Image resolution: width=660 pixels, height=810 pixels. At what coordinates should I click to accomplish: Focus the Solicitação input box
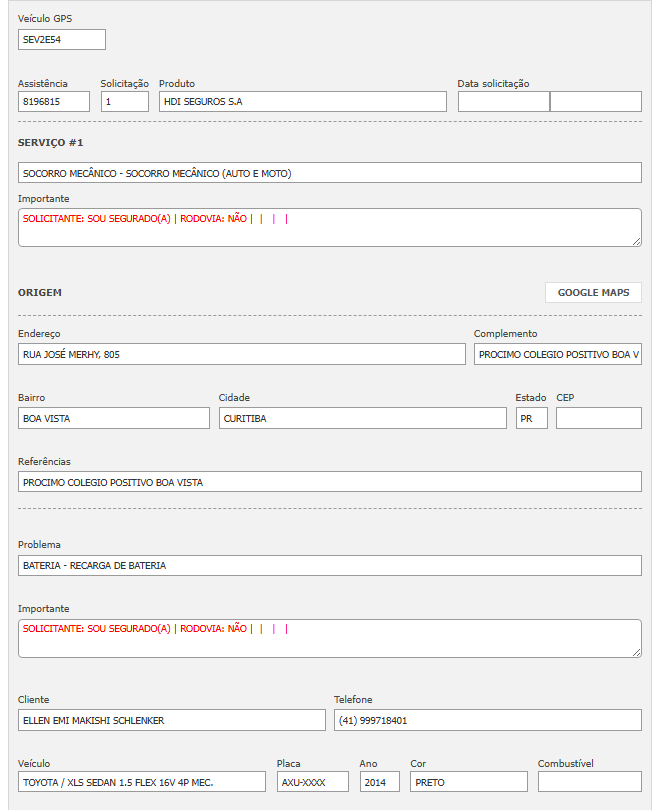[x=125, y=102]
